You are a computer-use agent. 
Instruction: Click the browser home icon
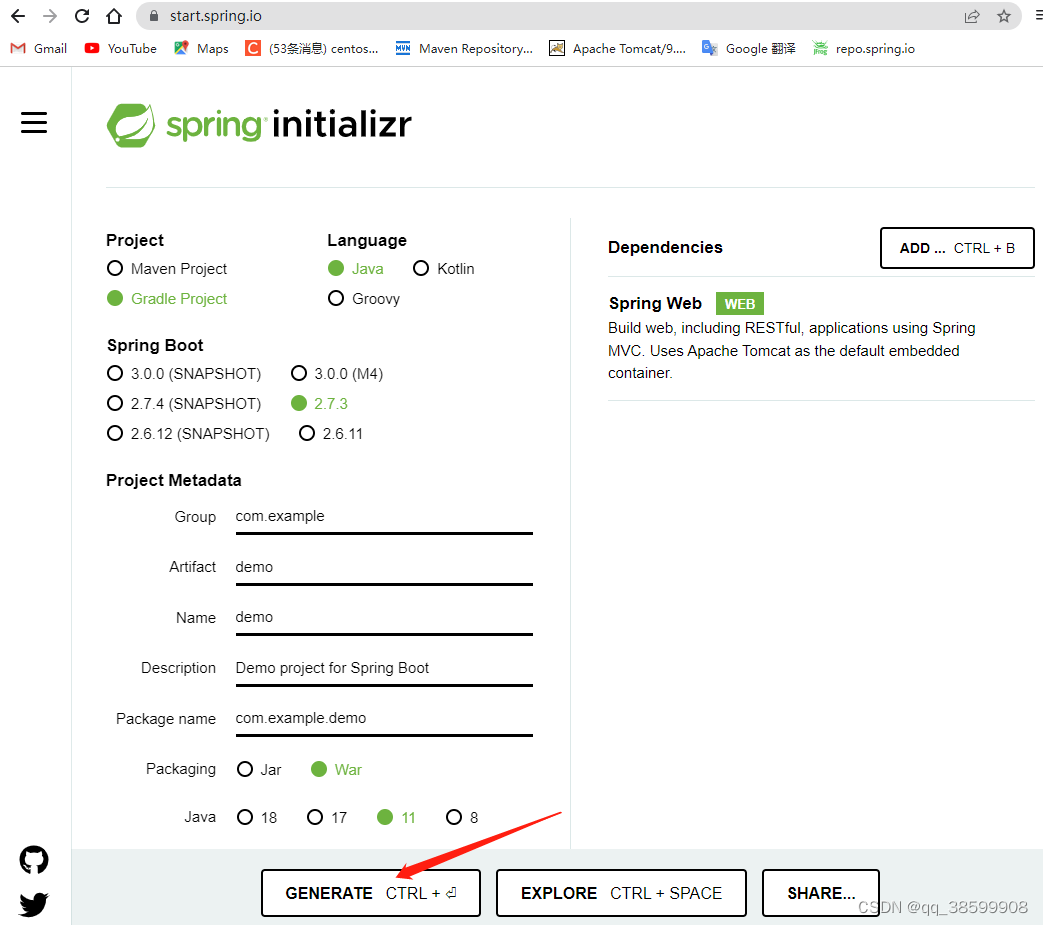tap(114, 16)
